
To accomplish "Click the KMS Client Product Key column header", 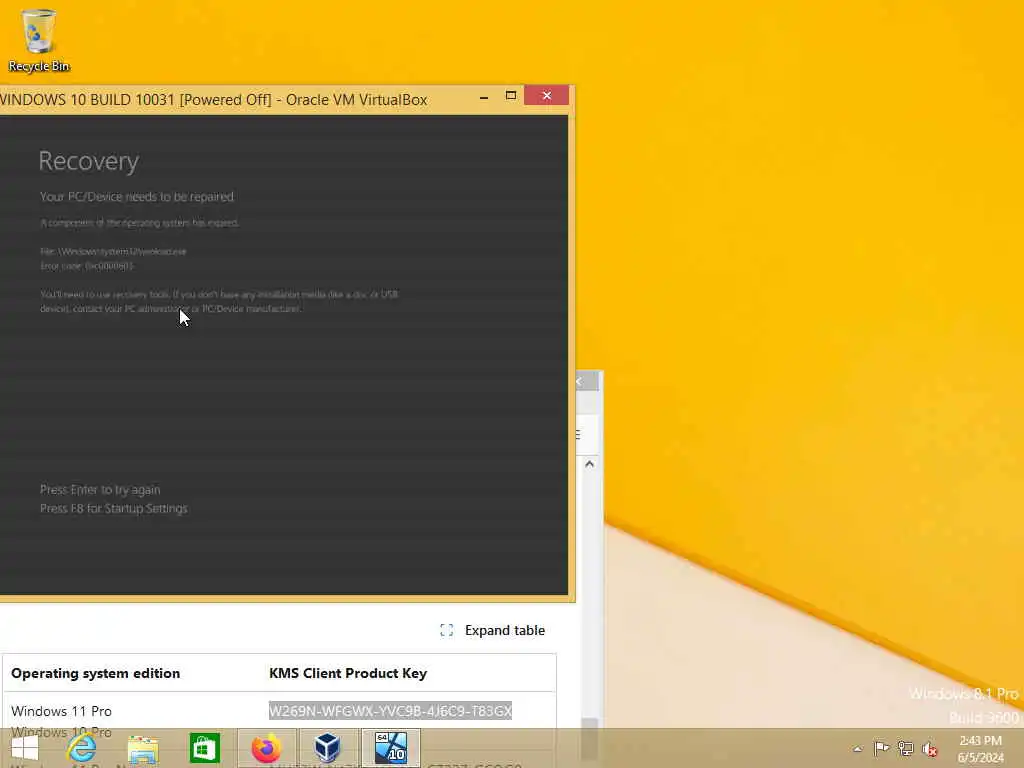I will [x=347, y=673].
